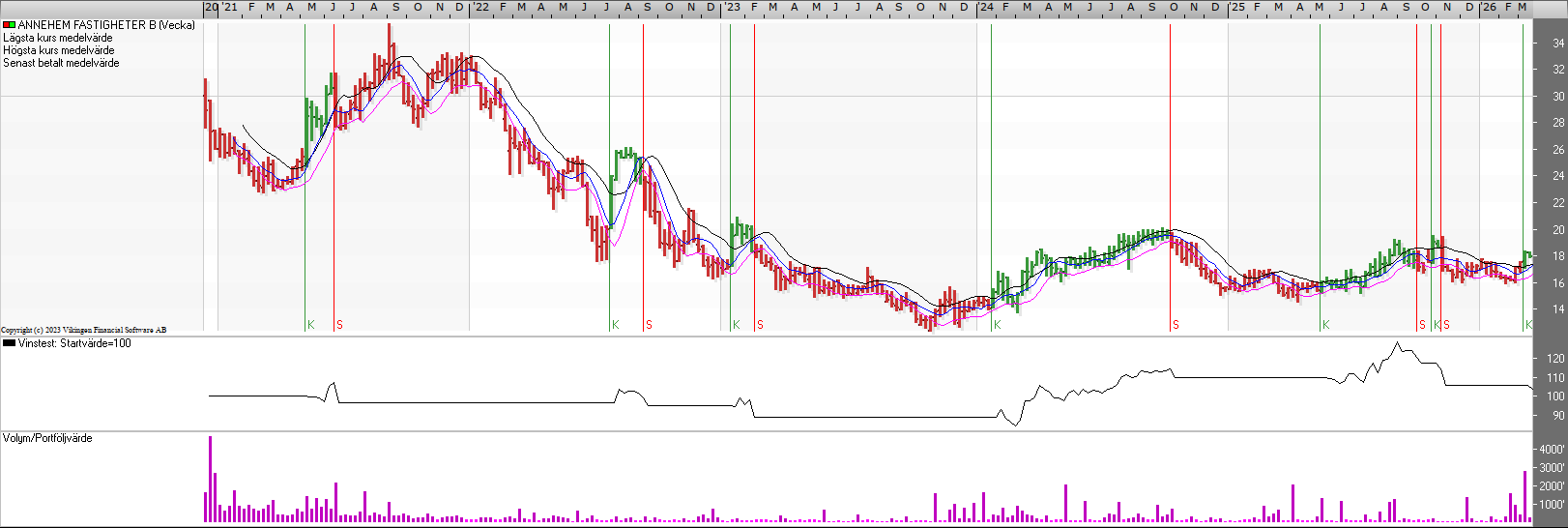Click the green K buy marker in mid-2022
The height and width of the screenshot is (528, 1568).
615,325
